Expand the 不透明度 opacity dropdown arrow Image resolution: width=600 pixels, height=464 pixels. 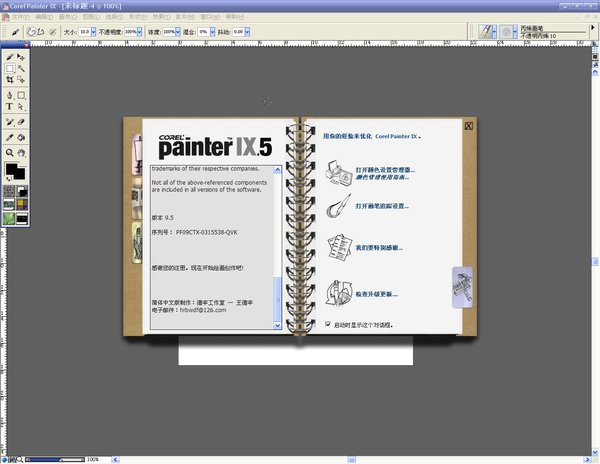[140, 32]
